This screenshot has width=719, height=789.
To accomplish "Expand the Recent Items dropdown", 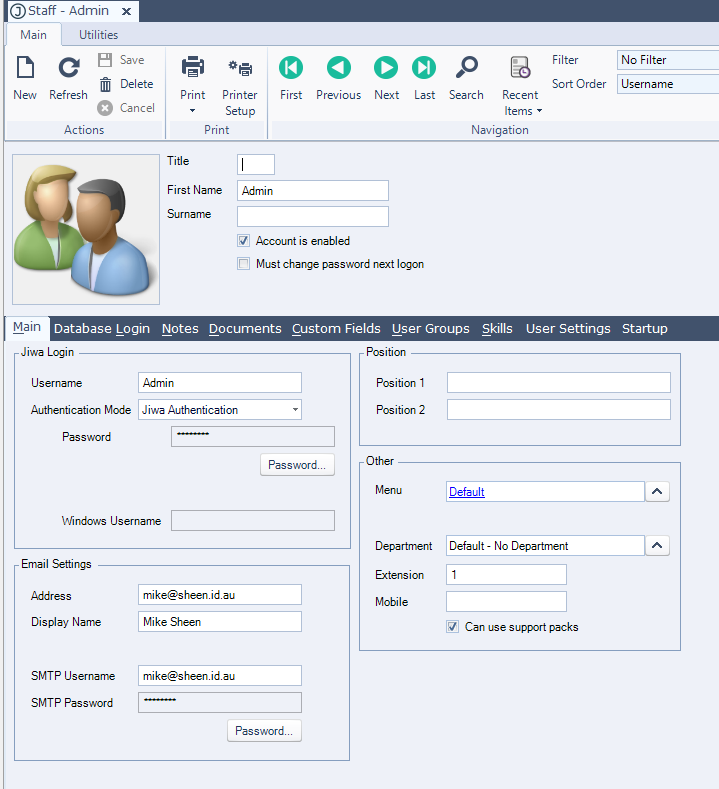I will (x=520, y=88).
